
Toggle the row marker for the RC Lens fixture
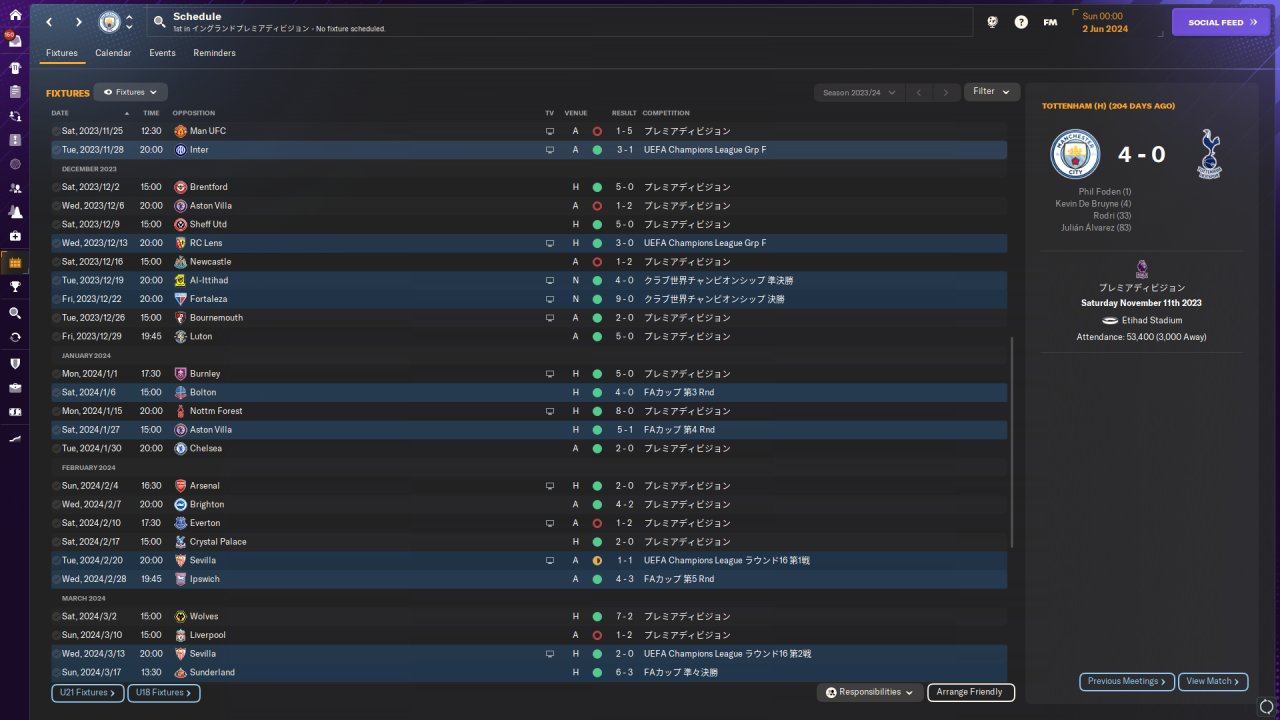click(x=56, y=243)
